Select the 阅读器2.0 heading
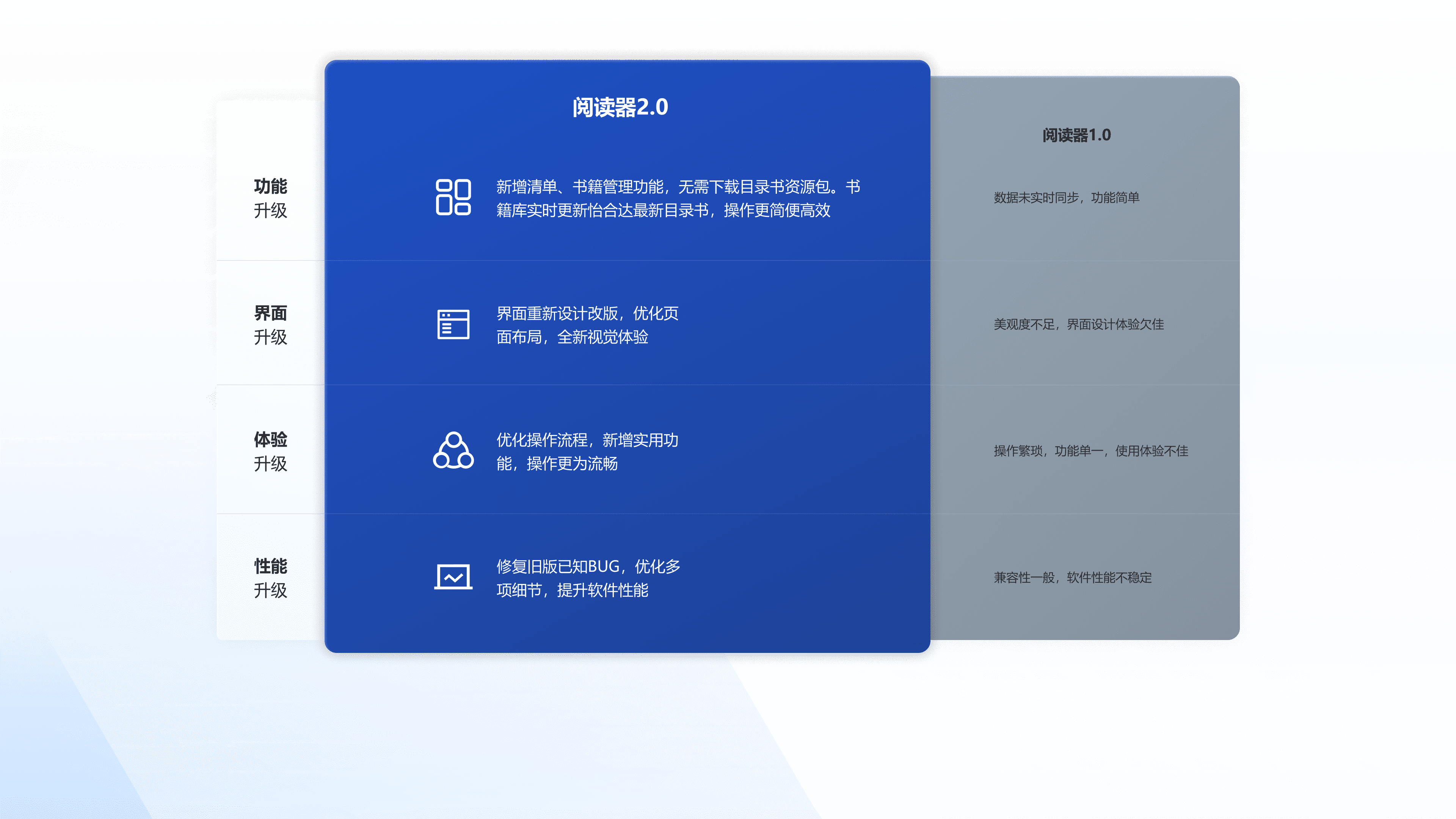Image resolution: width=1456 pixels, height=819 pixels. tap(620, 107)
